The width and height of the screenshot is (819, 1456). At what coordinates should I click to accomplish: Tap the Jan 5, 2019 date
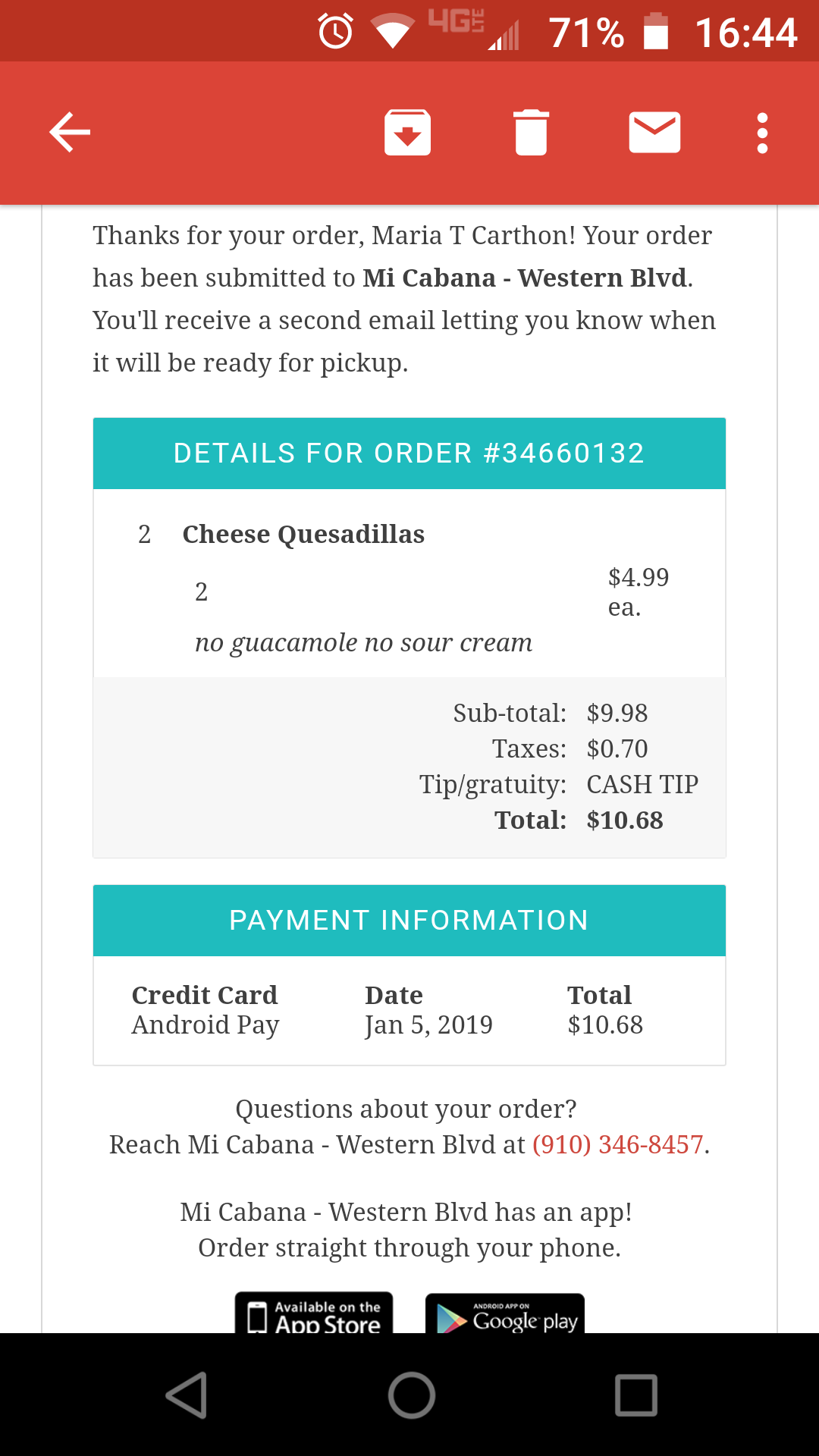[x=428, y=1025]
